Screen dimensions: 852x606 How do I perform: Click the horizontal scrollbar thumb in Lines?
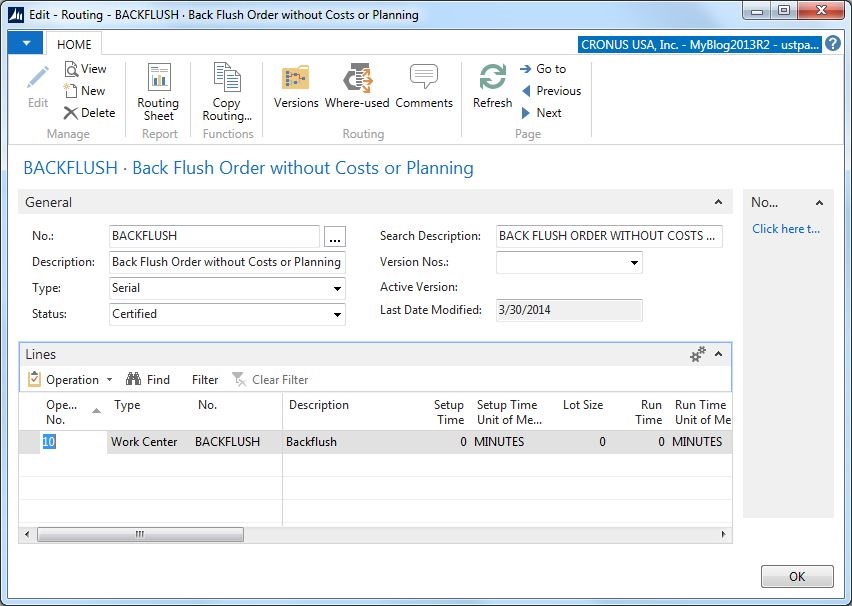pyautogui.click(x=140, y=534)
